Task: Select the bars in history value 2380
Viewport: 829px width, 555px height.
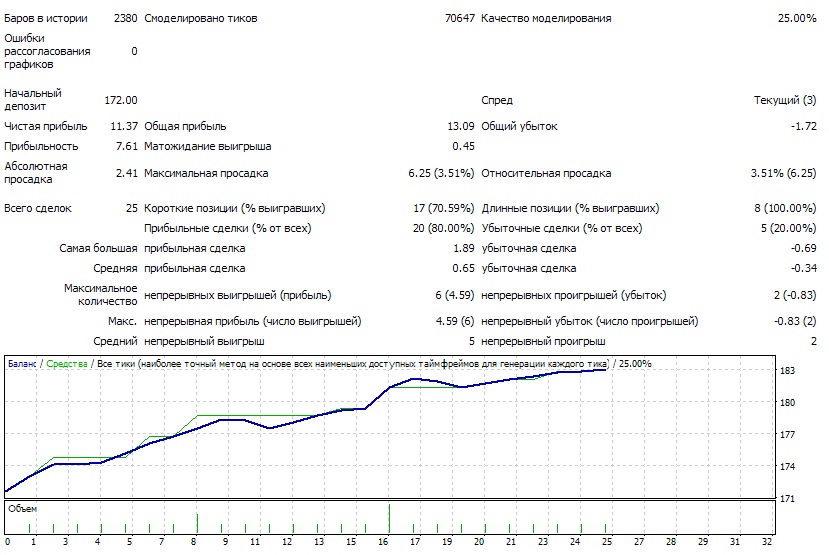Action: (125, 18)
